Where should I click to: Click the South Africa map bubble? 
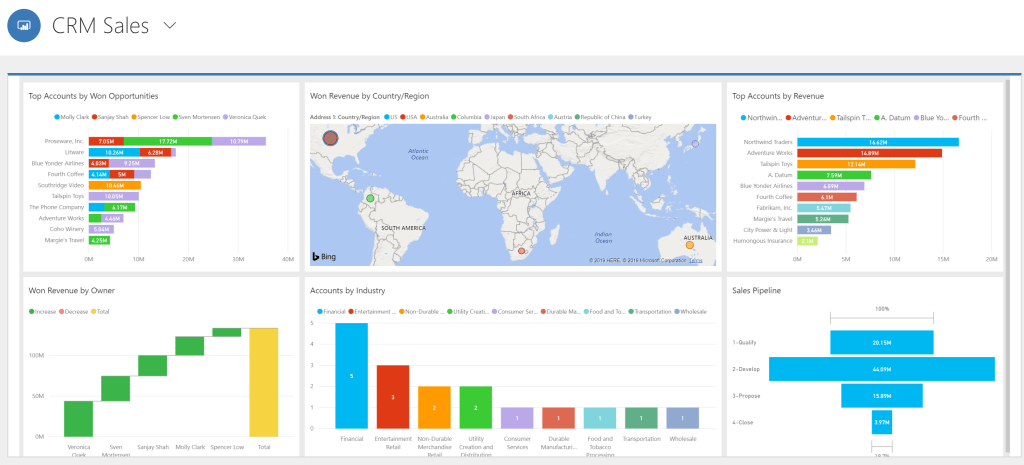pos(521,251)
